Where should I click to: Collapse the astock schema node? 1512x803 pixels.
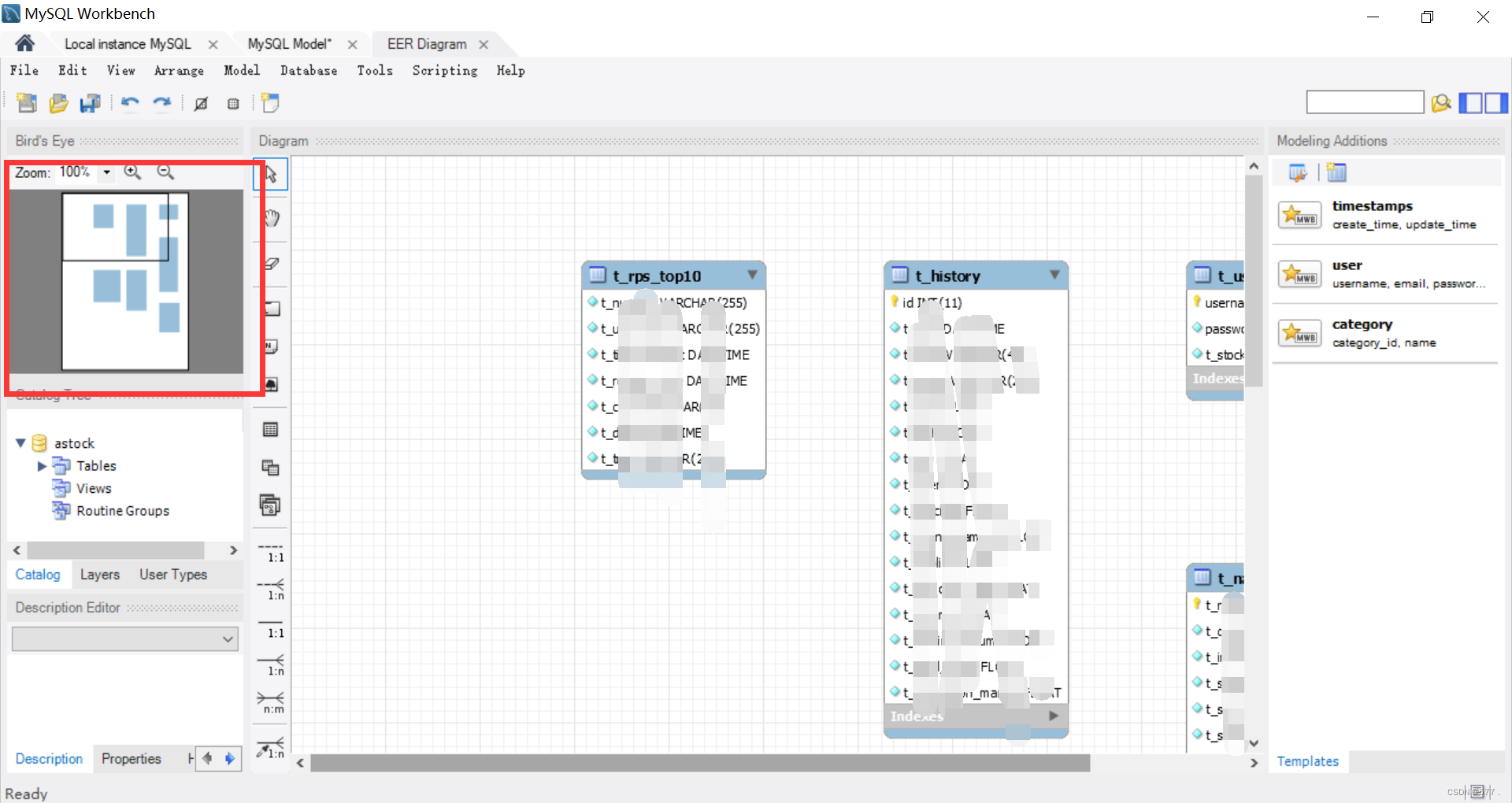(20, 443)
